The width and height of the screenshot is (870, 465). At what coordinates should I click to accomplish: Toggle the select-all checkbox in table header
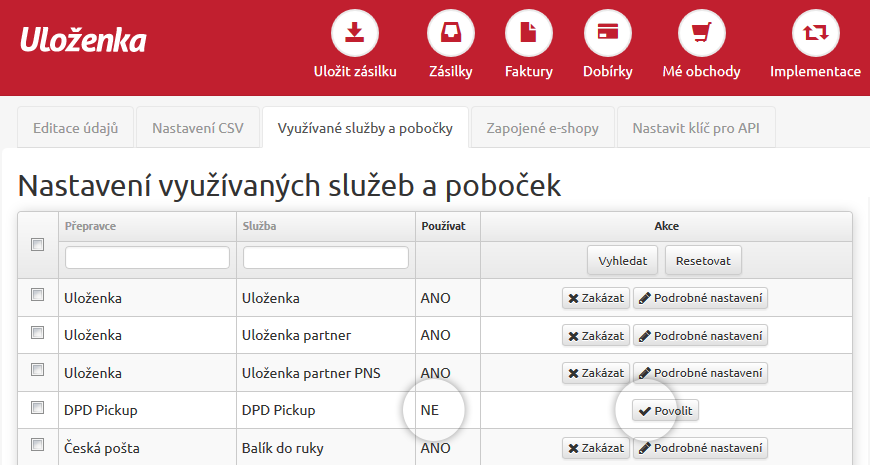click(37, 244)
